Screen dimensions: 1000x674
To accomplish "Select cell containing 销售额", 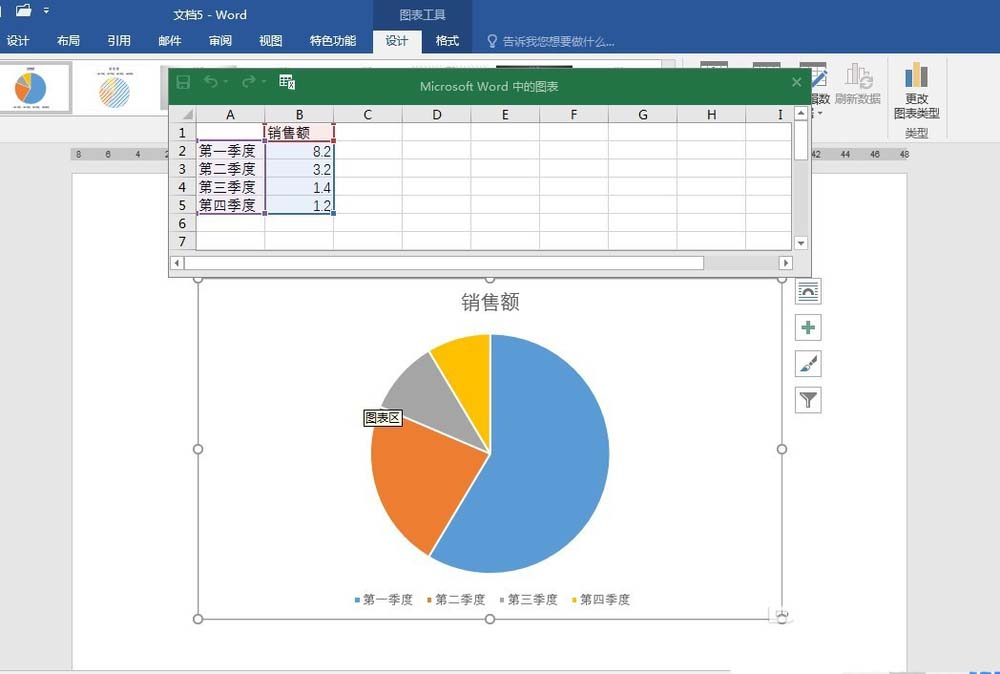I will click(x=299, y=133).
